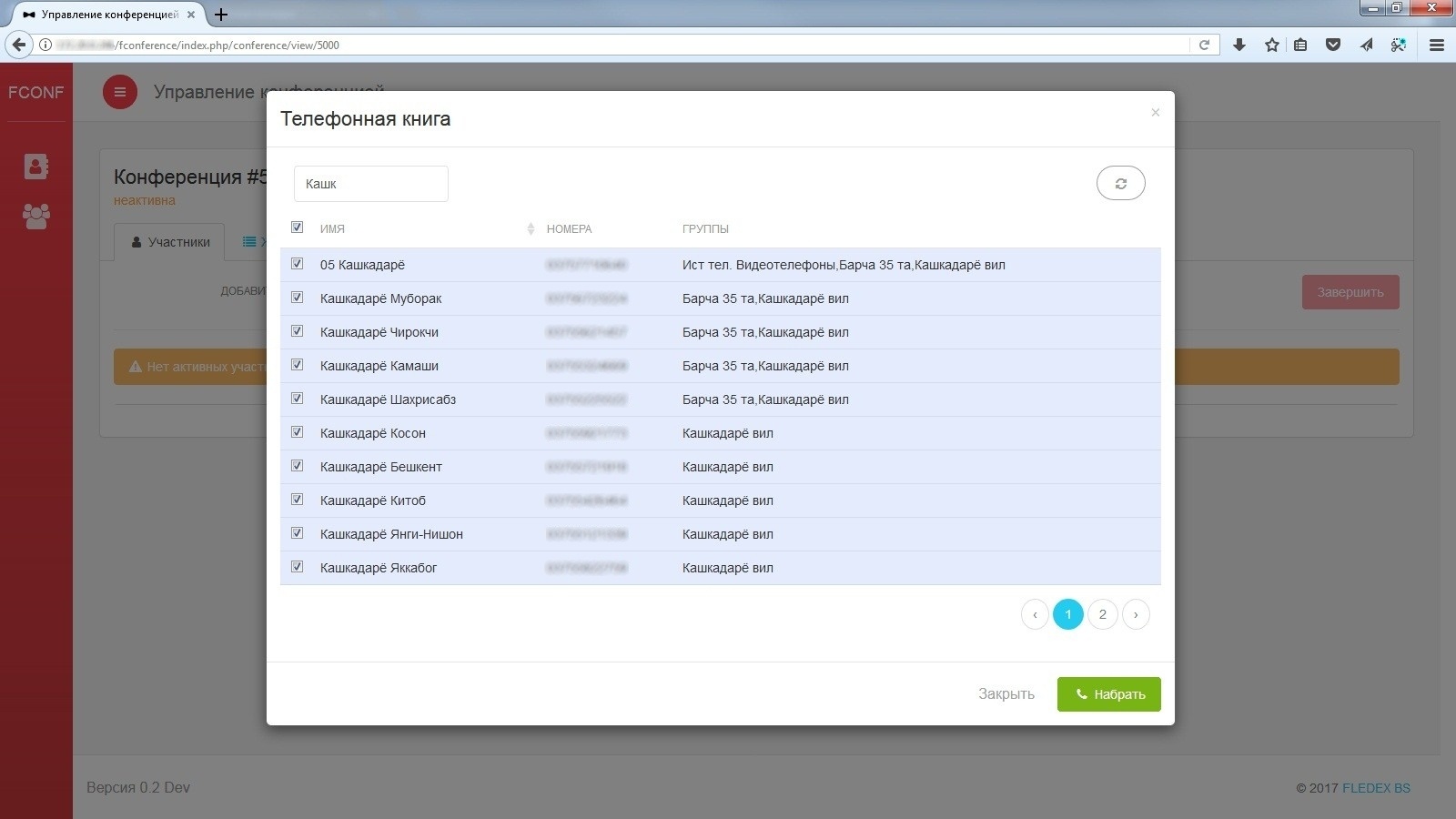1456x819 pixels.
Task: Select the Кашкадарё Муборак name
Action: tap(380, 298)
